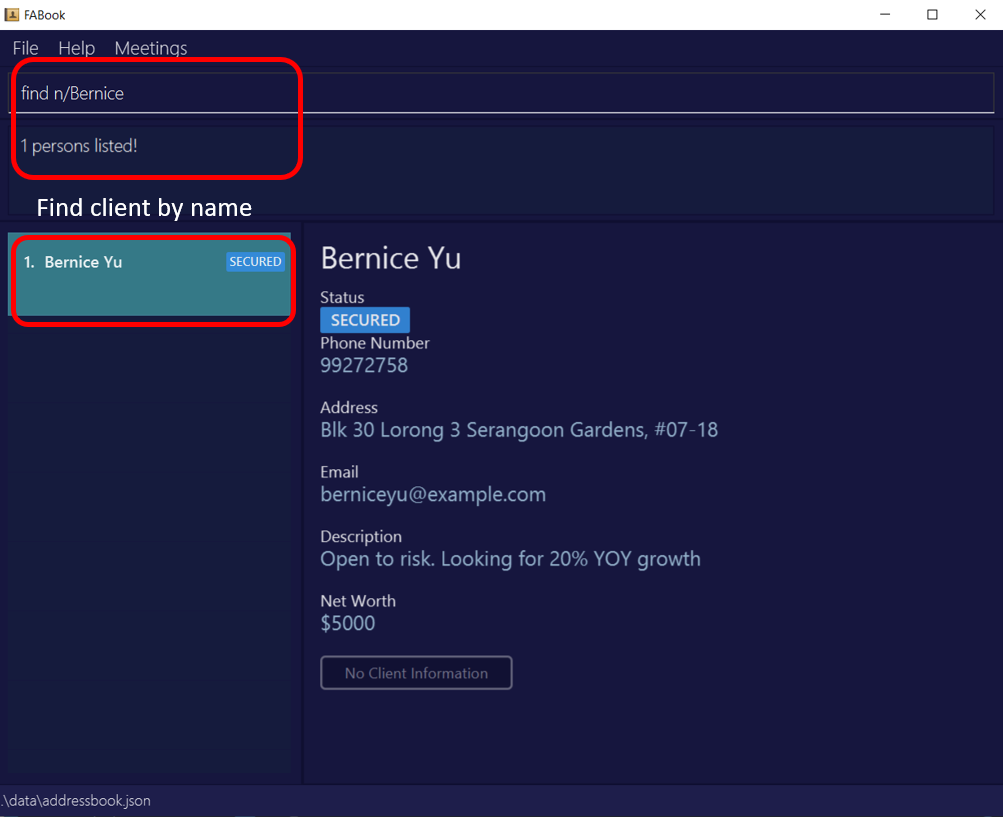
Task: Click the Bernice Yu heading in details panel
Action: tap(391, 258)
